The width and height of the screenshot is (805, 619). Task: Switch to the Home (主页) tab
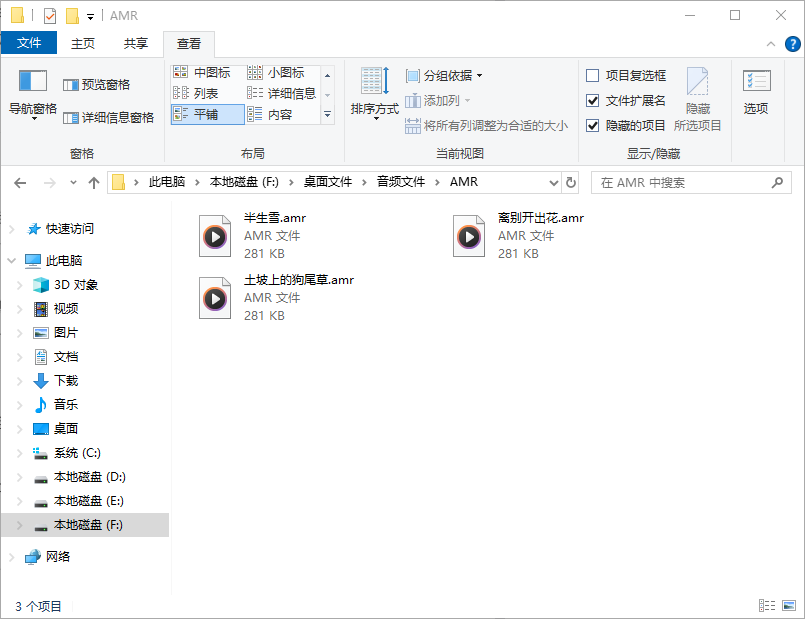(x=83, y=44)
